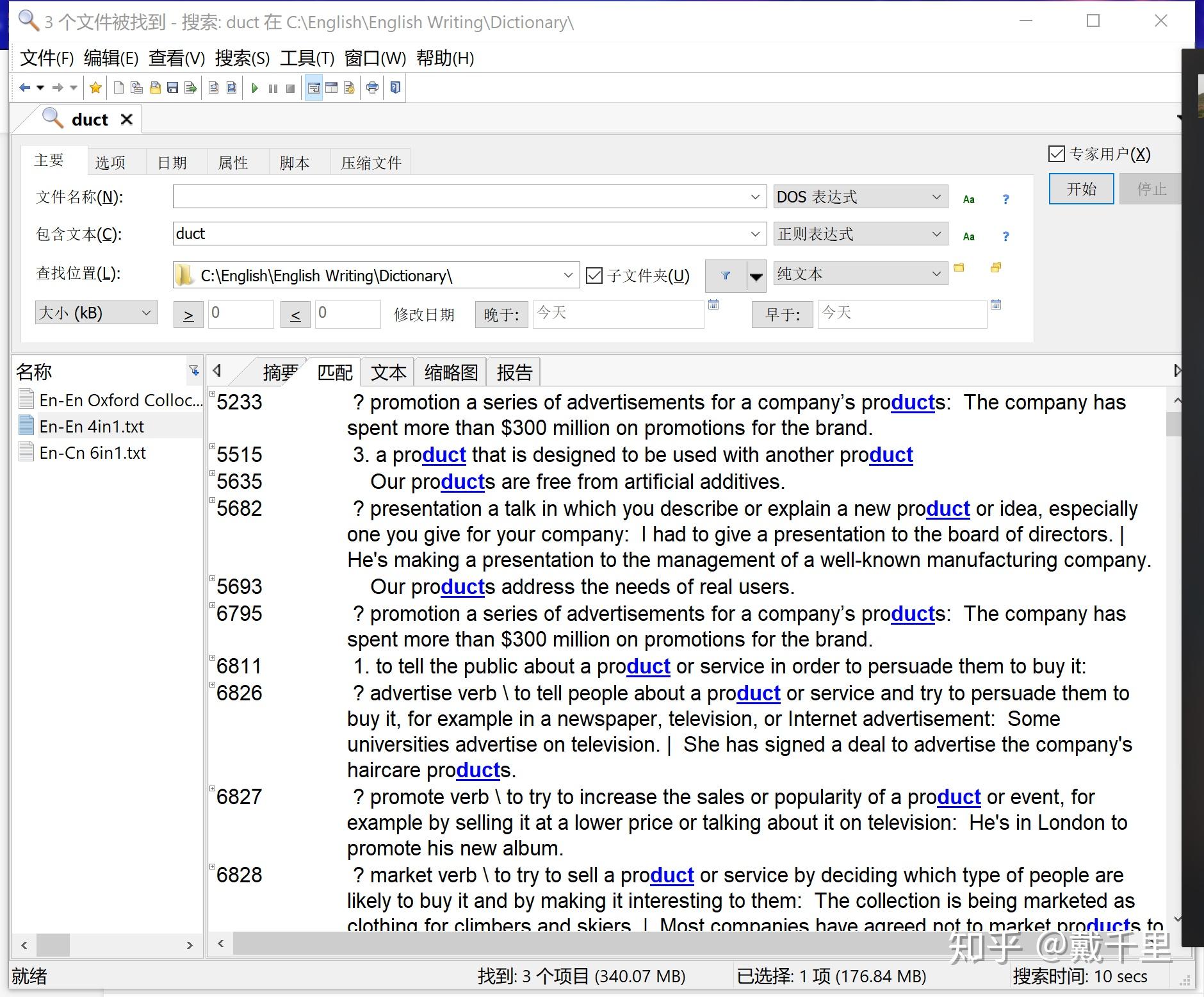Toggle the 子文件夹 subfolders checkbox

pos(594,276)
